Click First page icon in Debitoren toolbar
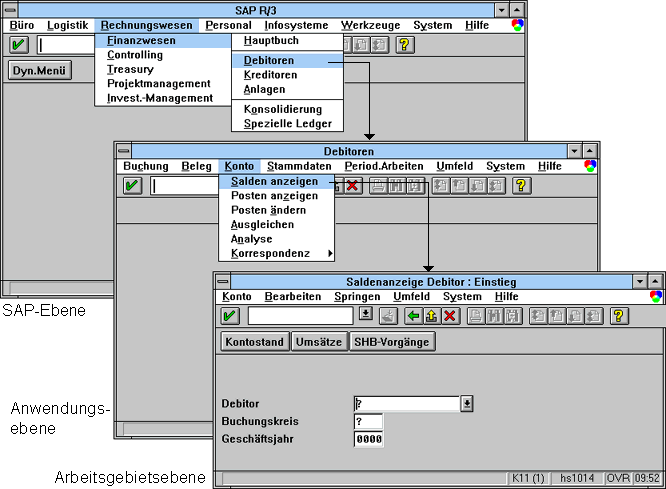Screen dimensions: 666x489 [440, 186]
